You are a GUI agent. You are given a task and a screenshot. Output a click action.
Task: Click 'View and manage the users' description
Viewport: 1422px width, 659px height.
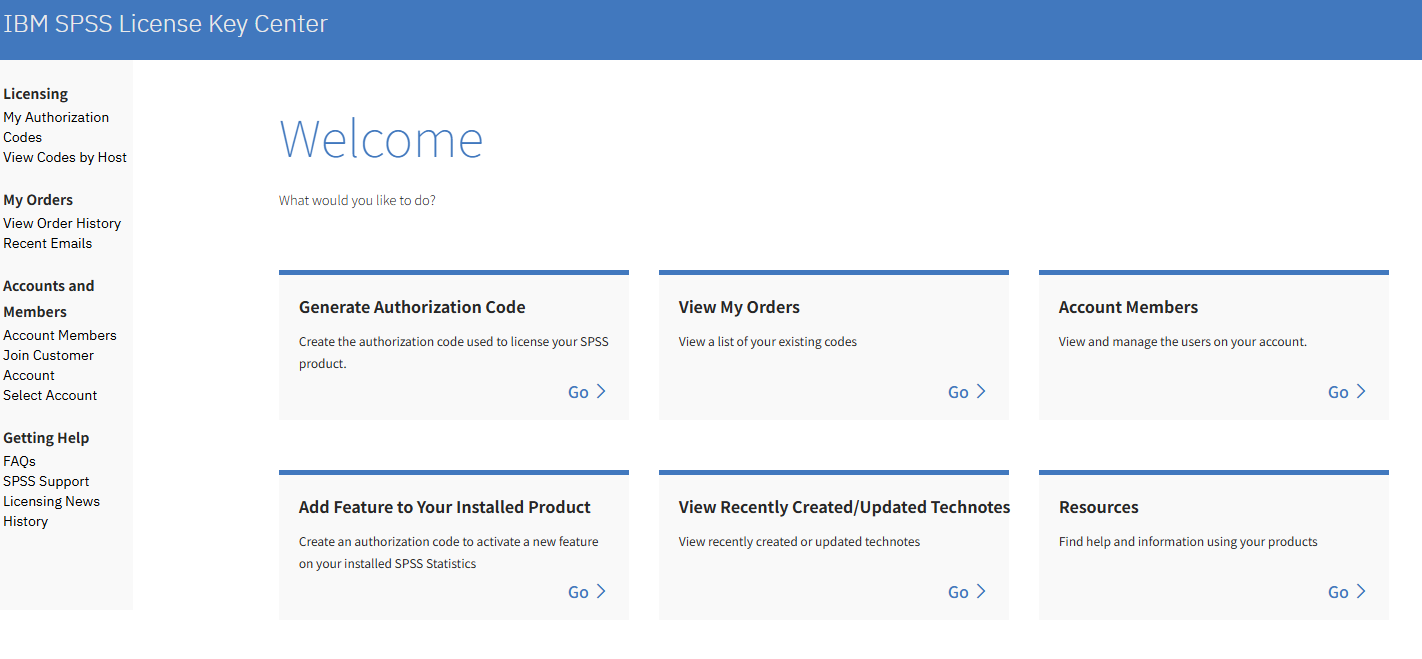[x=1183, y=341]
